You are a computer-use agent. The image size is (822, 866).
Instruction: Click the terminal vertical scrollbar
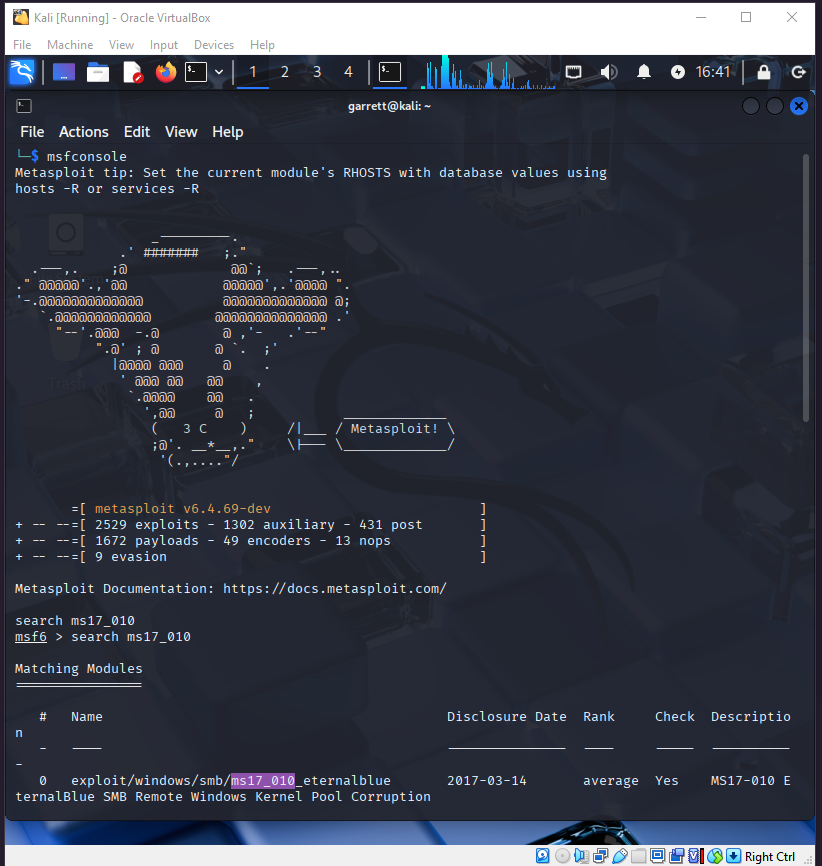[806, 287]
